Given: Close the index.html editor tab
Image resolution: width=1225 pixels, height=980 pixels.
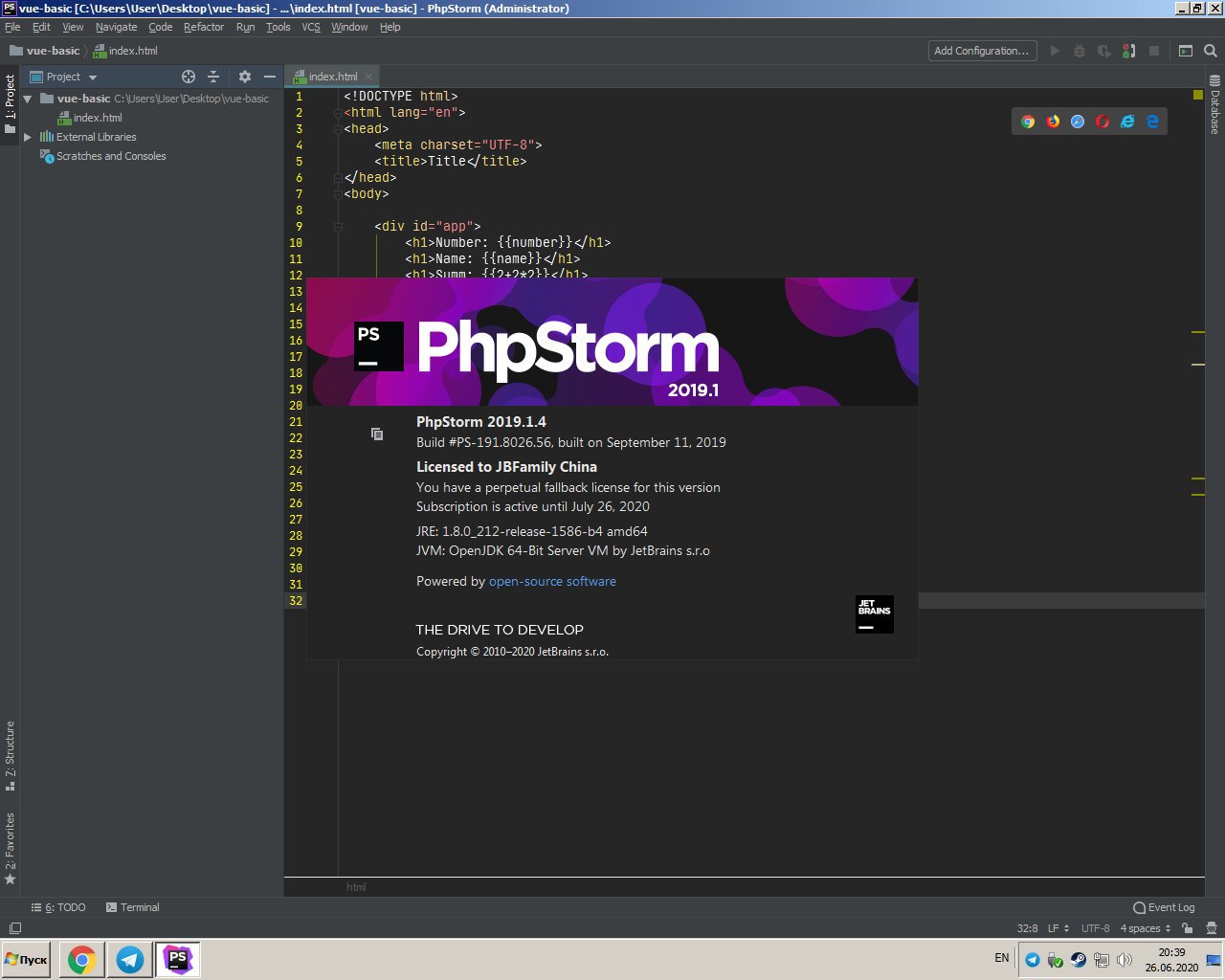Looking at the screenshot, I should pyautogui.click(x=368, y=77).
